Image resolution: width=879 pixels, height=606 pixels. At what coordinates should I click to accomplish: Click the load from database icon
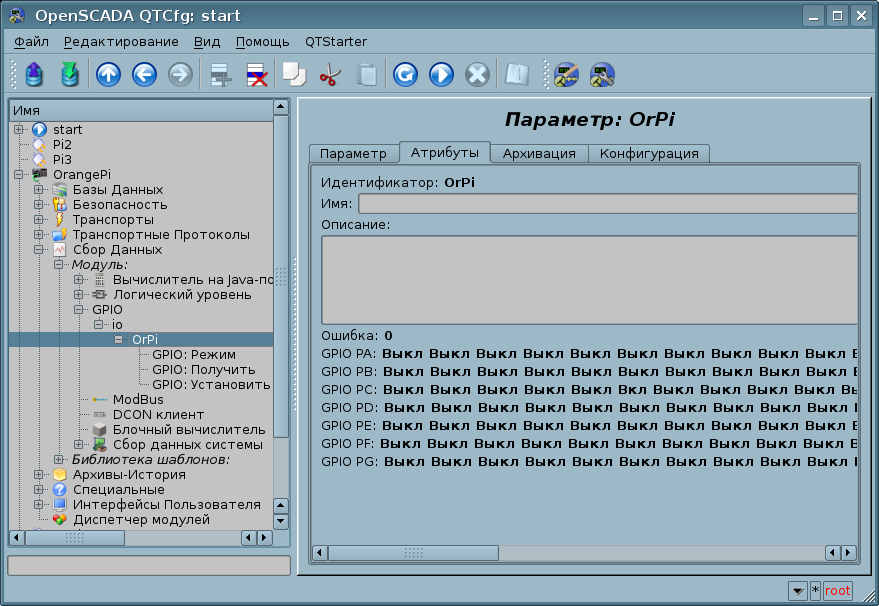click(35, 74)
